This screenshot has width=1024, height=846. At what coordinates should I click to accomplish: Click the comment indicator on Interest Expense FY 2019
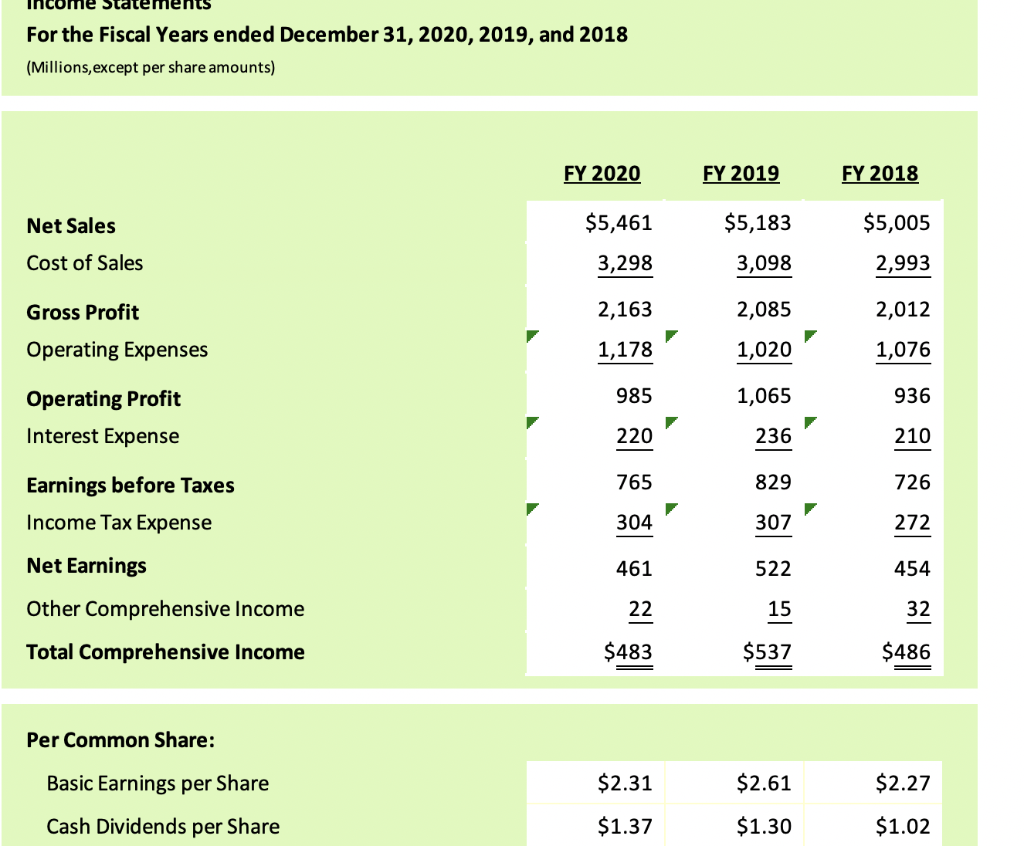coord(671,423)
